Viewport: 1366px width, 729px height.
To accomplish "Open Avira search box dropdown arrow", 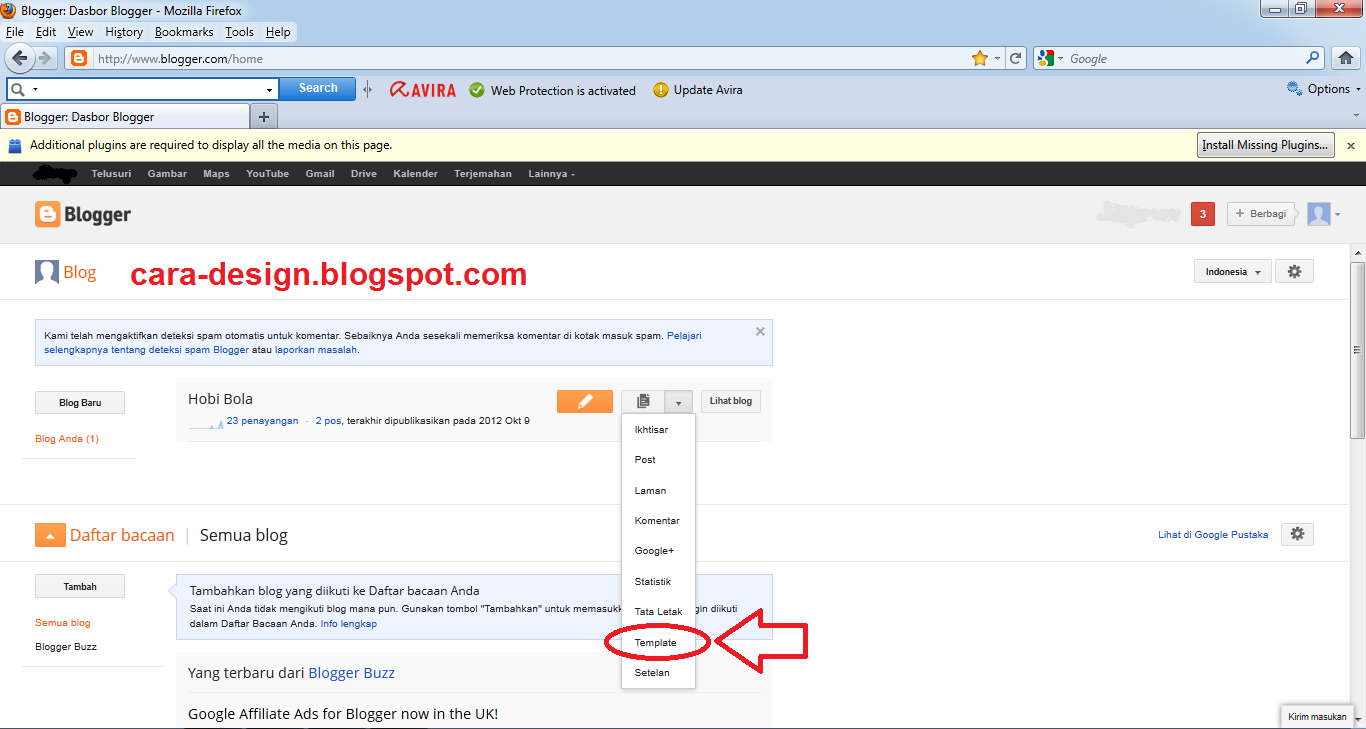I will [x=269, y=89].
